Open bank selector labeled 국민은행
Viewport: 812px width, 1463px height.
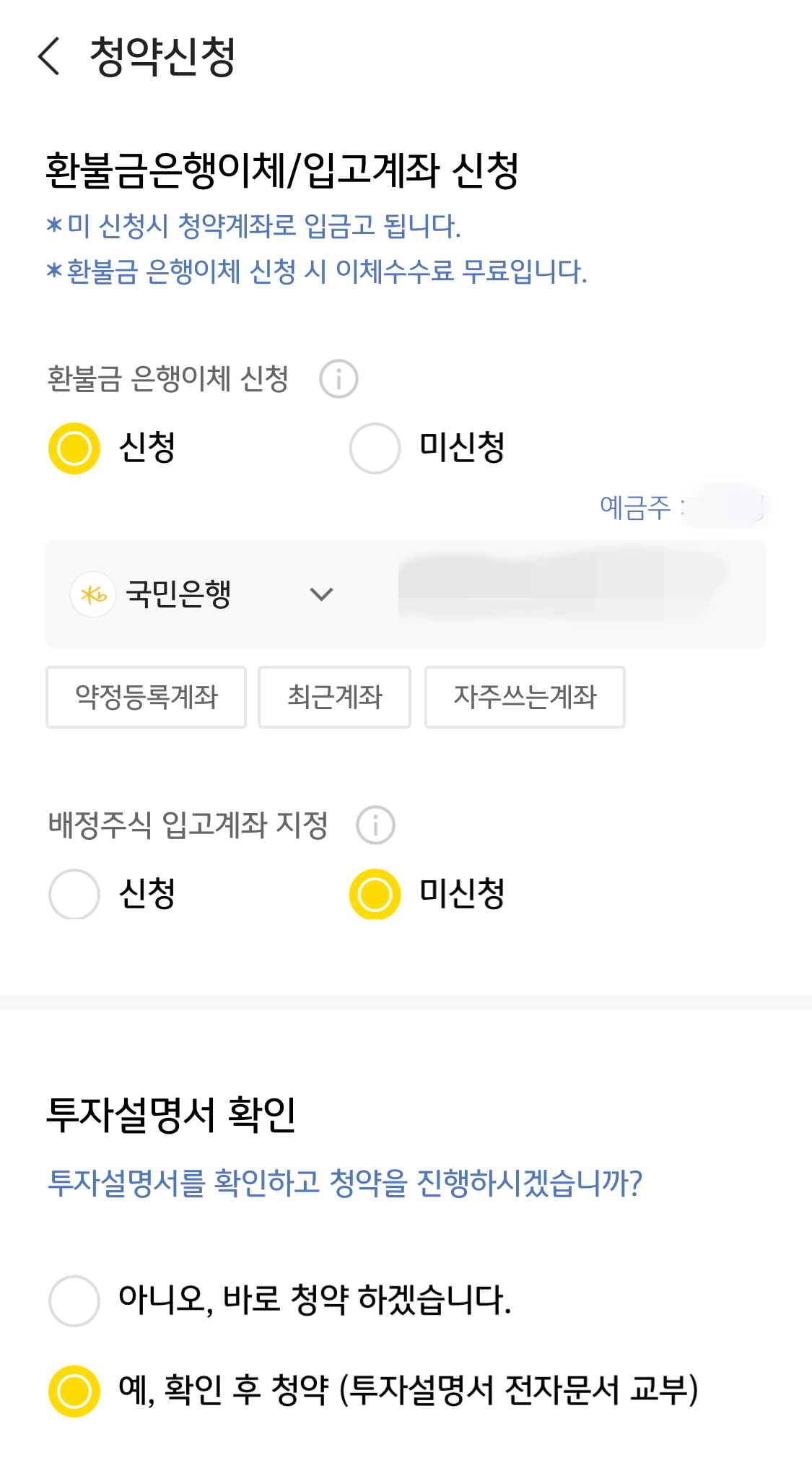pyautogui.click(x=202, y=594)
